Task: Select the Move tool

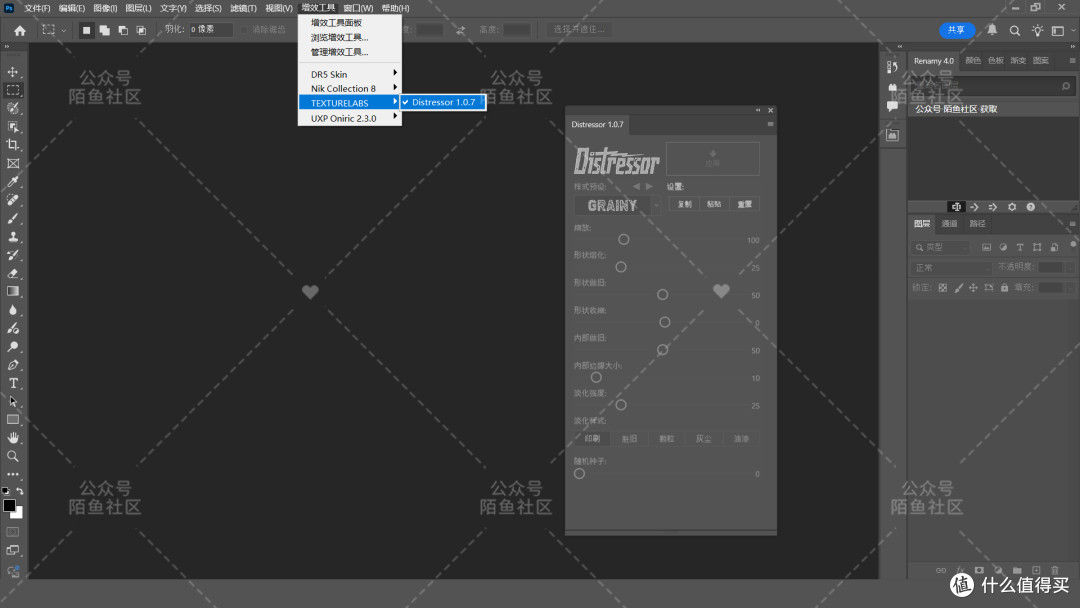Action: [12, 72]
